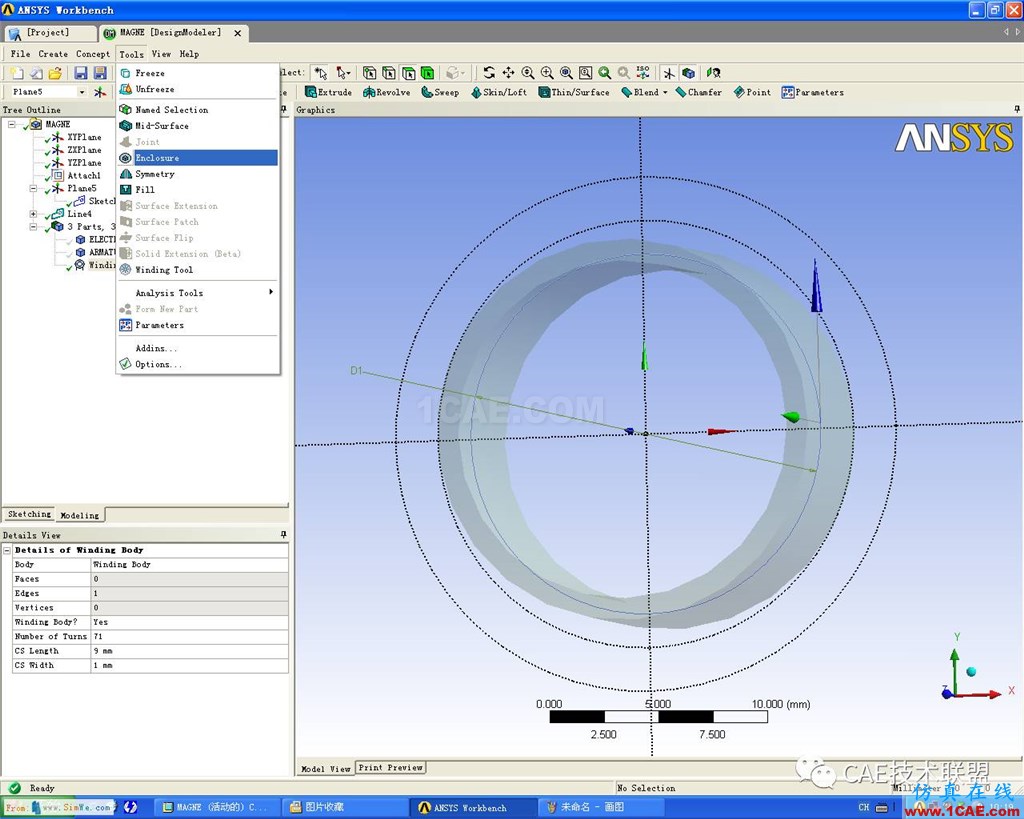The image size is (1024, 819).
Task: Activate the Pan view icon
Action: click(x=508, y=72)
